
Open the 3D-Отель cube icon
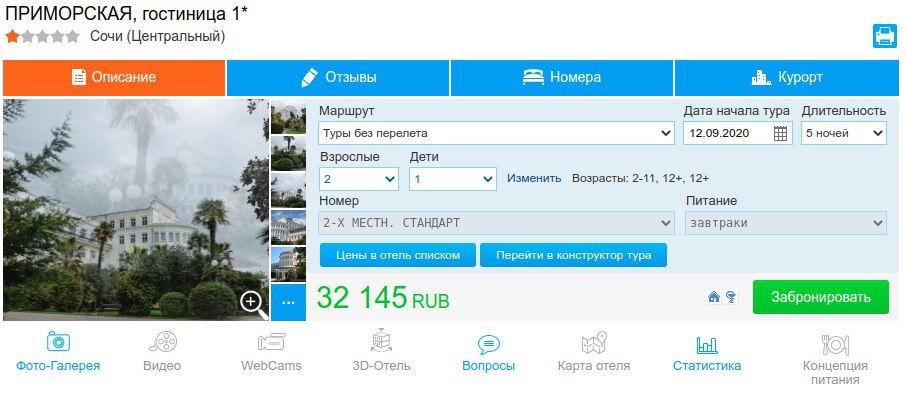click(381, 341)
